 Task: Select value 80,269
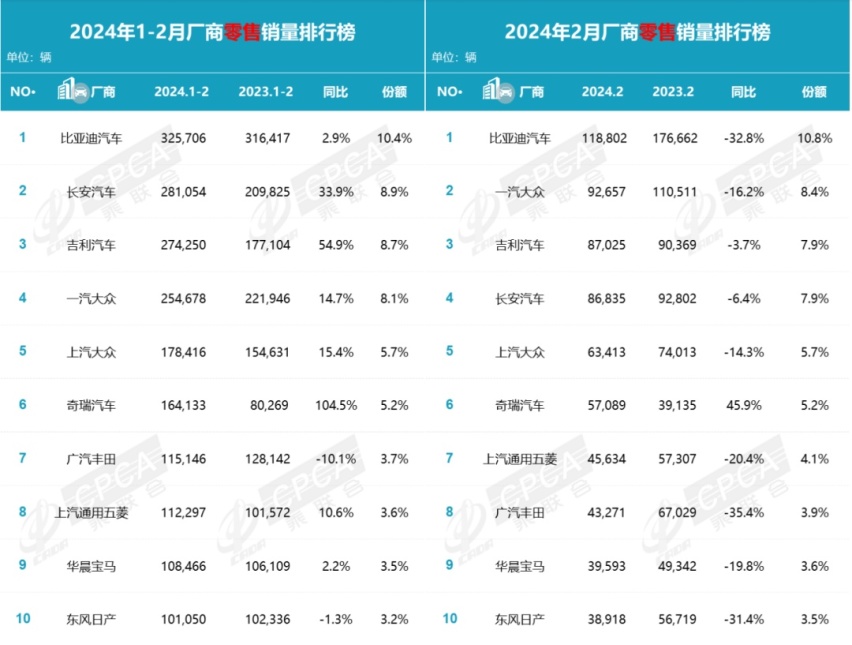[x=269, y=405]
